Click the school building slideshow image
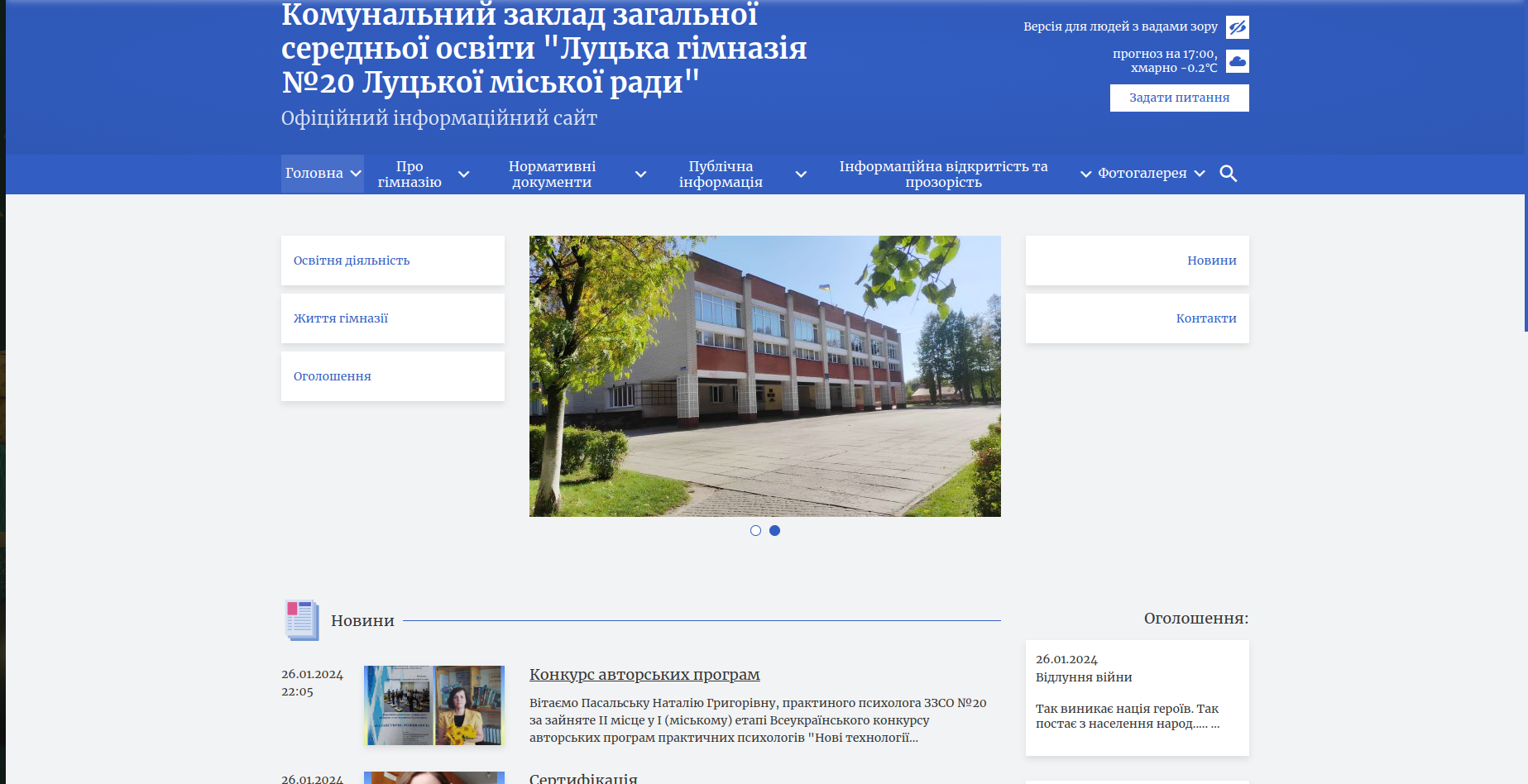 764,376
